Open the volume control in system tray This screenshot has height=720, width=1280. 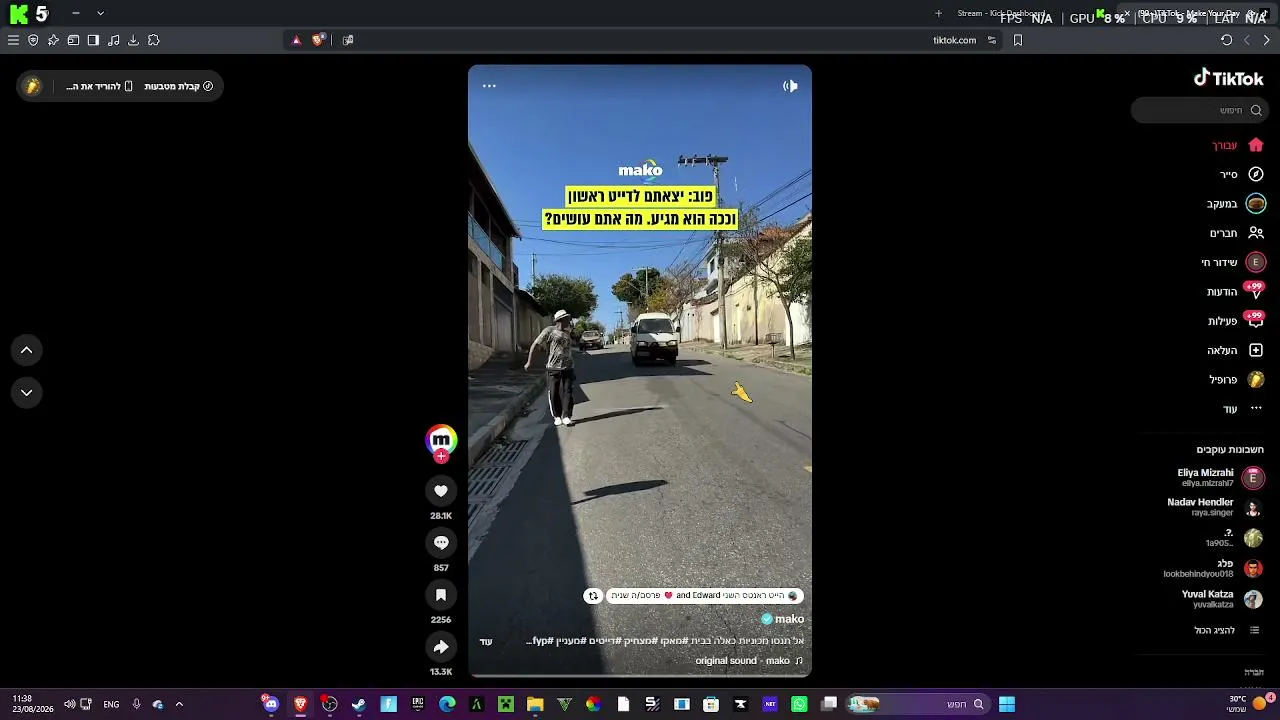coord(69,704)
